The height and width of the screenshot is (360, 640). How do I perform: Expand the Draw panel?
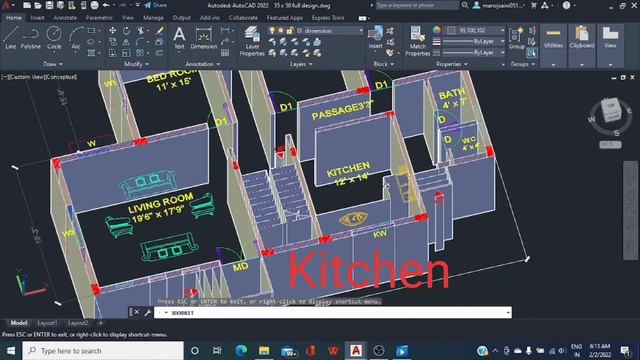tap(53, 64)
